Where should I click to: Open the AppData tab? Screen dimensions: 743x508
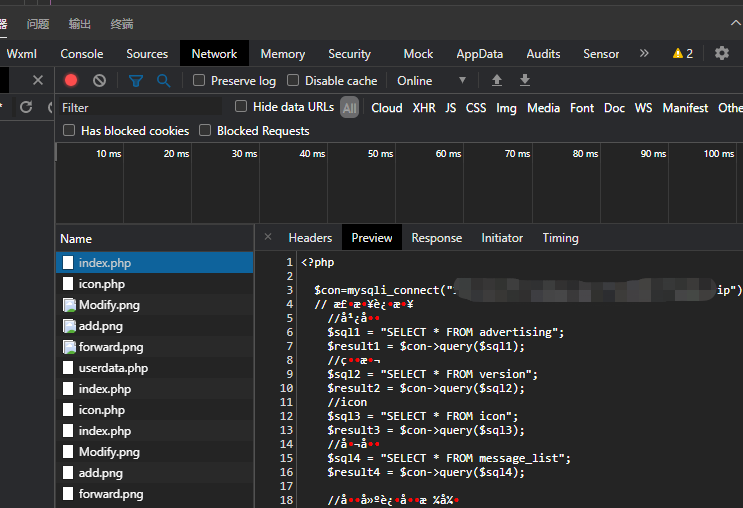[480, 54]
